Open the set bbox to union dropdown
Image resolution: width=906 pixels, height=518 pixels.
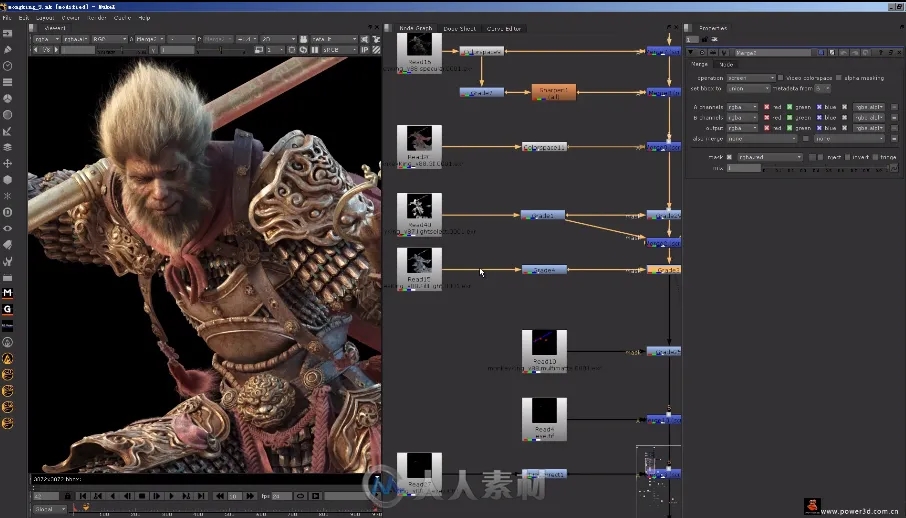(749, 88)
